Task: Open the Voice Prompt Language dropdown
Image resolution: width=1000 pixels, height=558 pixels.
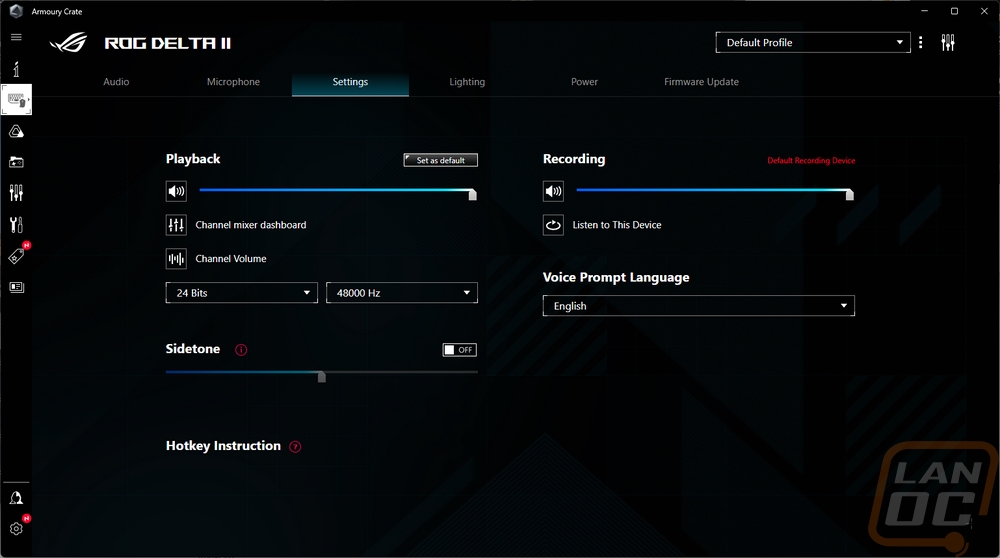Action: coord(698,305)
